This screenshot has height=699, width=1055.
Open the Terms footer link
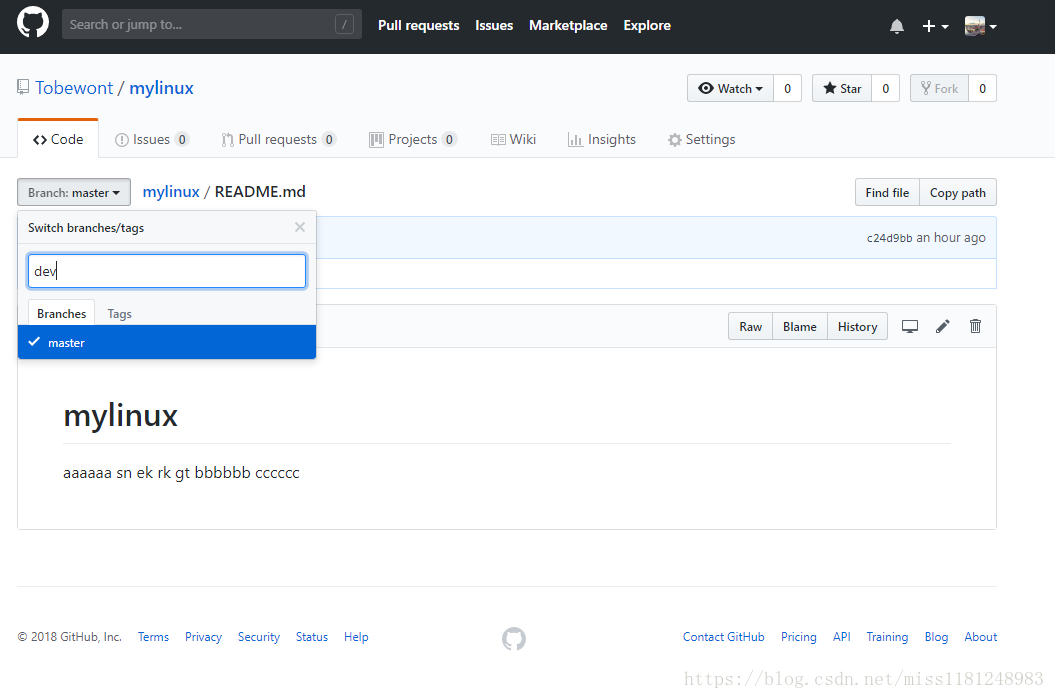pyautogui.click(x=153, y=636)
